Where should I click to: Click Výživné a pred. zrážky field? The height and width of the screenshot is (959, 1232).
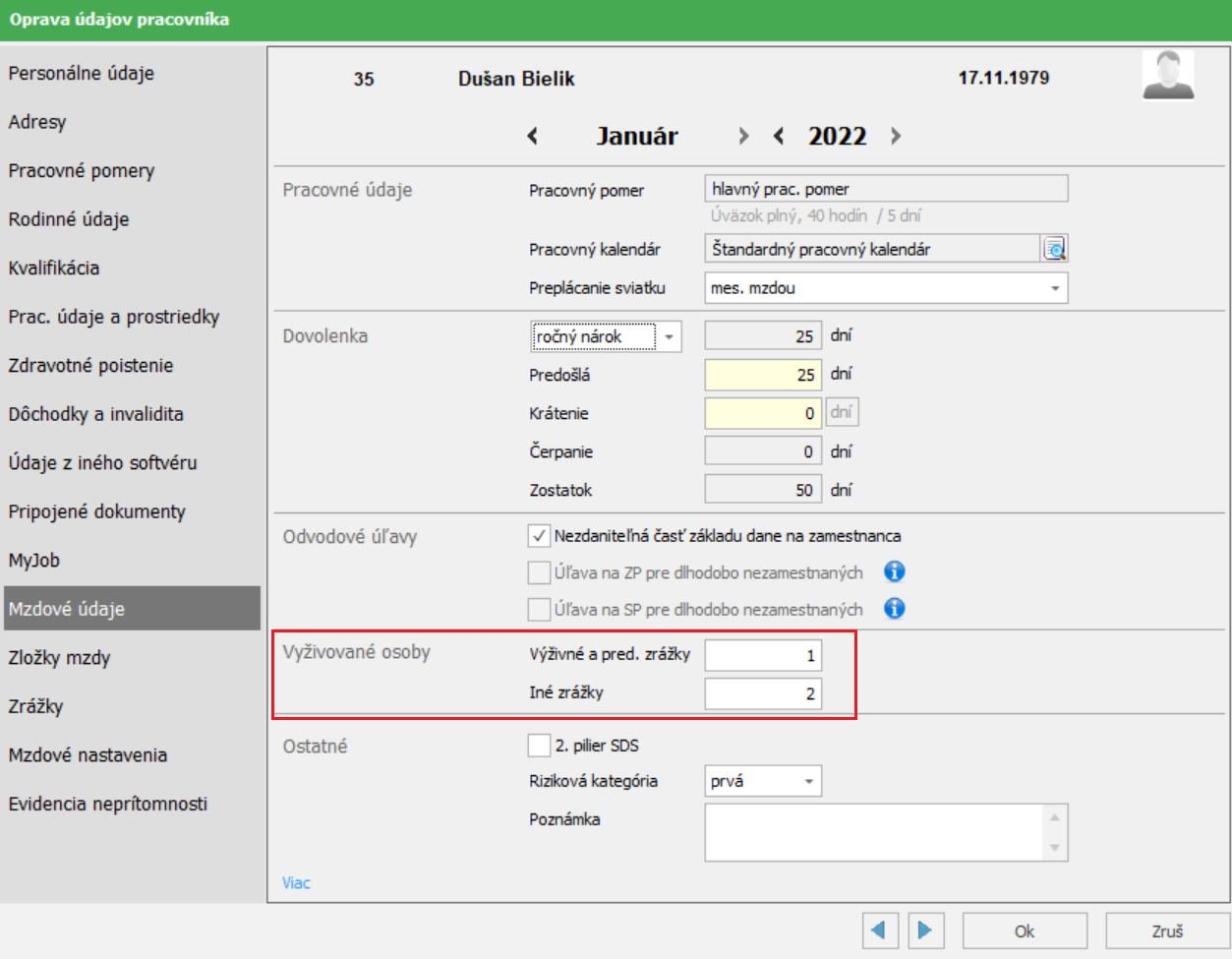[x=763, y=655]
